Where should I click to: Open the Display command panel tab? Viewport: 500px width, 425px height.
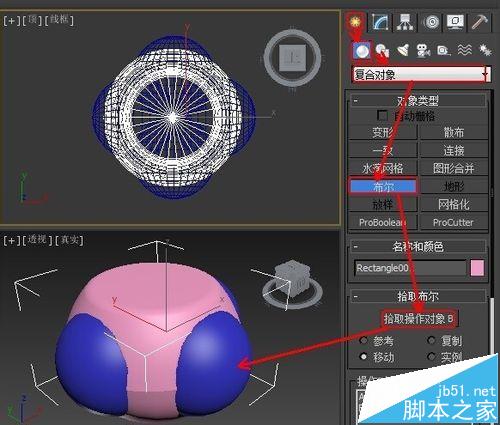coord(455,22)
